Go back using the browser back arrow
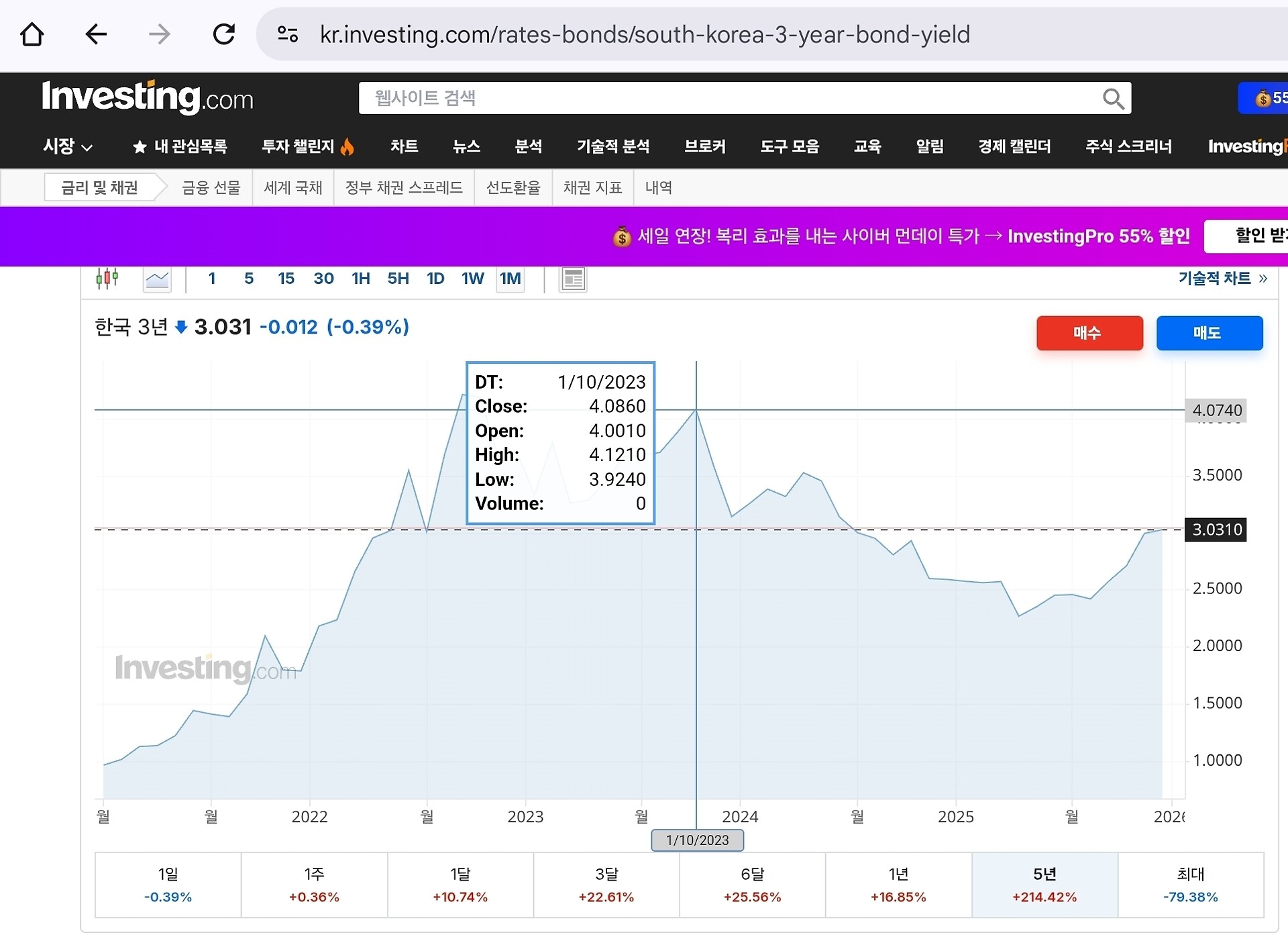Screen dimensions: 1288x943 (96, 34)
